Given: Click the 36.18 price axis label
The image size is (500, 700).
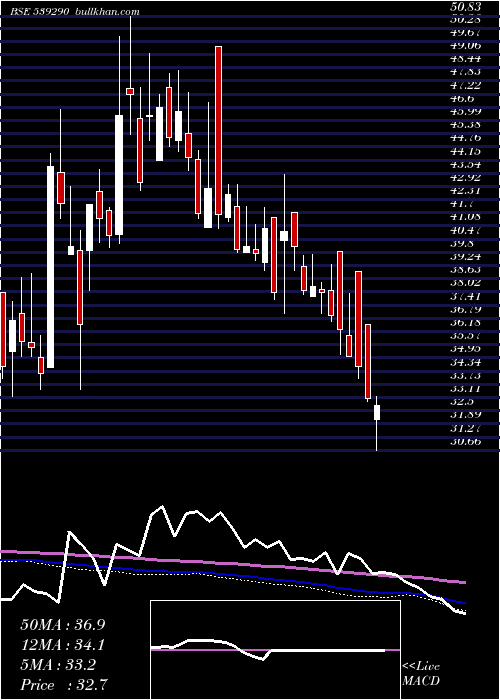Looking at the screenshot, I should tap(465, 322).
